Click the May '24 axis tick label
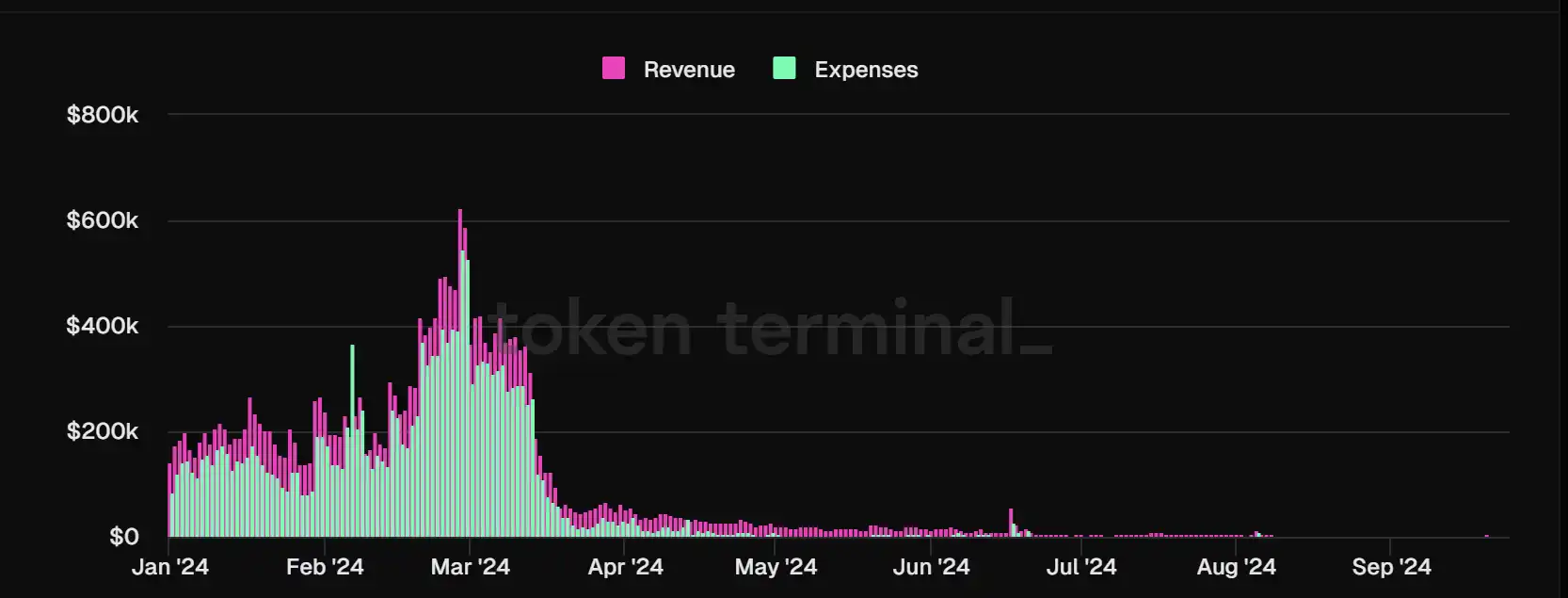1568x598 pixels. [776, 567]
